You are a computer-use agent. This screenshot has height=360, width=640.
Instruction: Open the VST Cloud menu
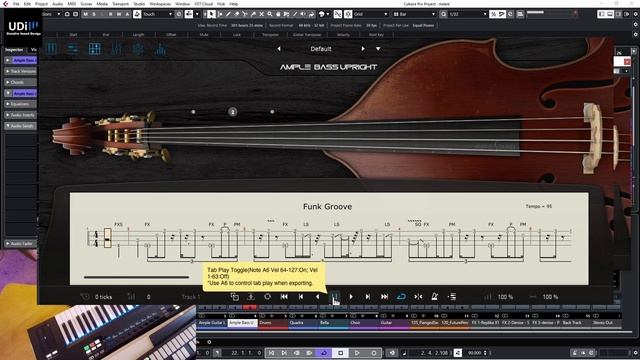tap(203, 4)
